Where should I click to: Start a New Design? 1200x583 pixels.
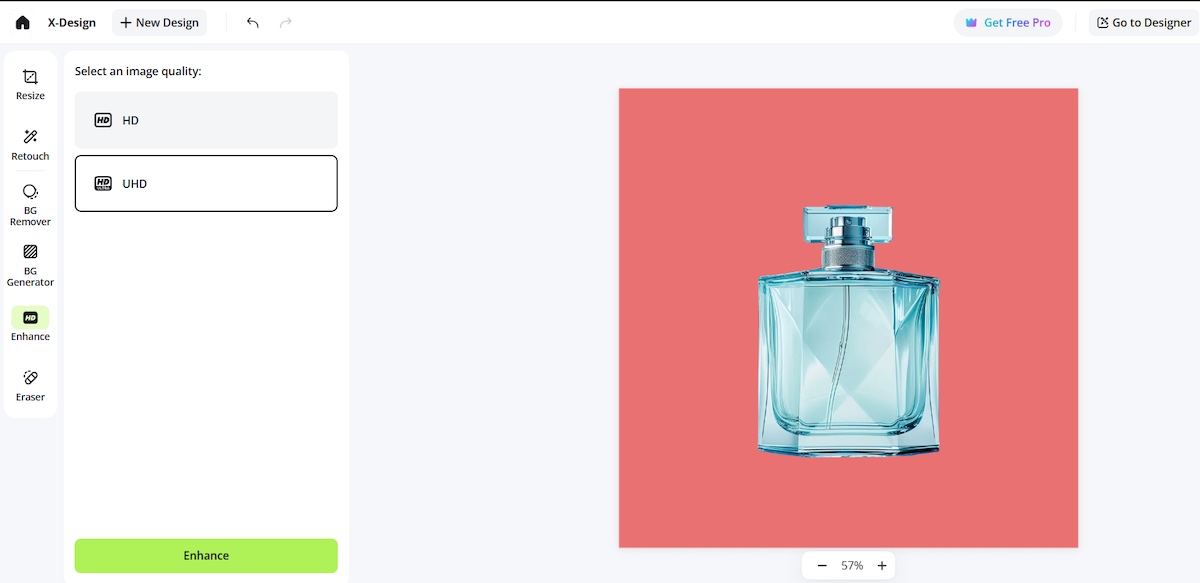coord(159,22)
